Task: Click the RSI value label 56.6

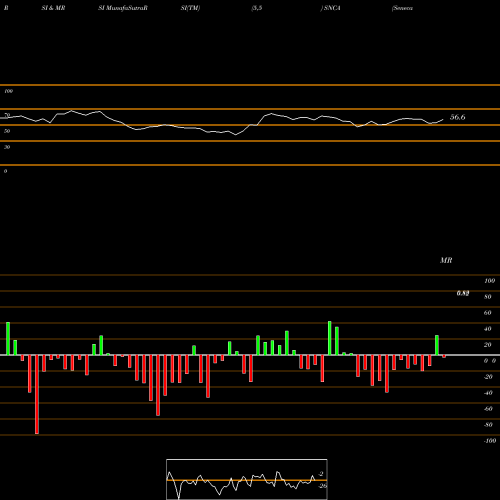Action: [457, 117]
